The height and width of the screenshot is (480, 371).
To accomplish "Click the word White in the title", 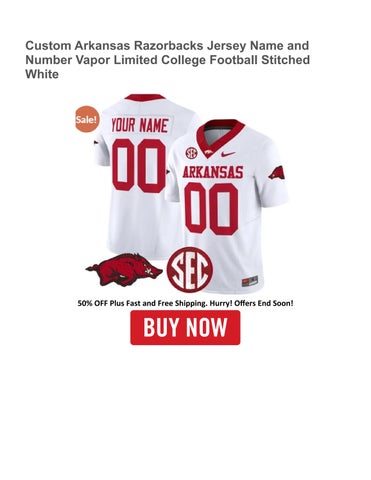I will [42, 74].
